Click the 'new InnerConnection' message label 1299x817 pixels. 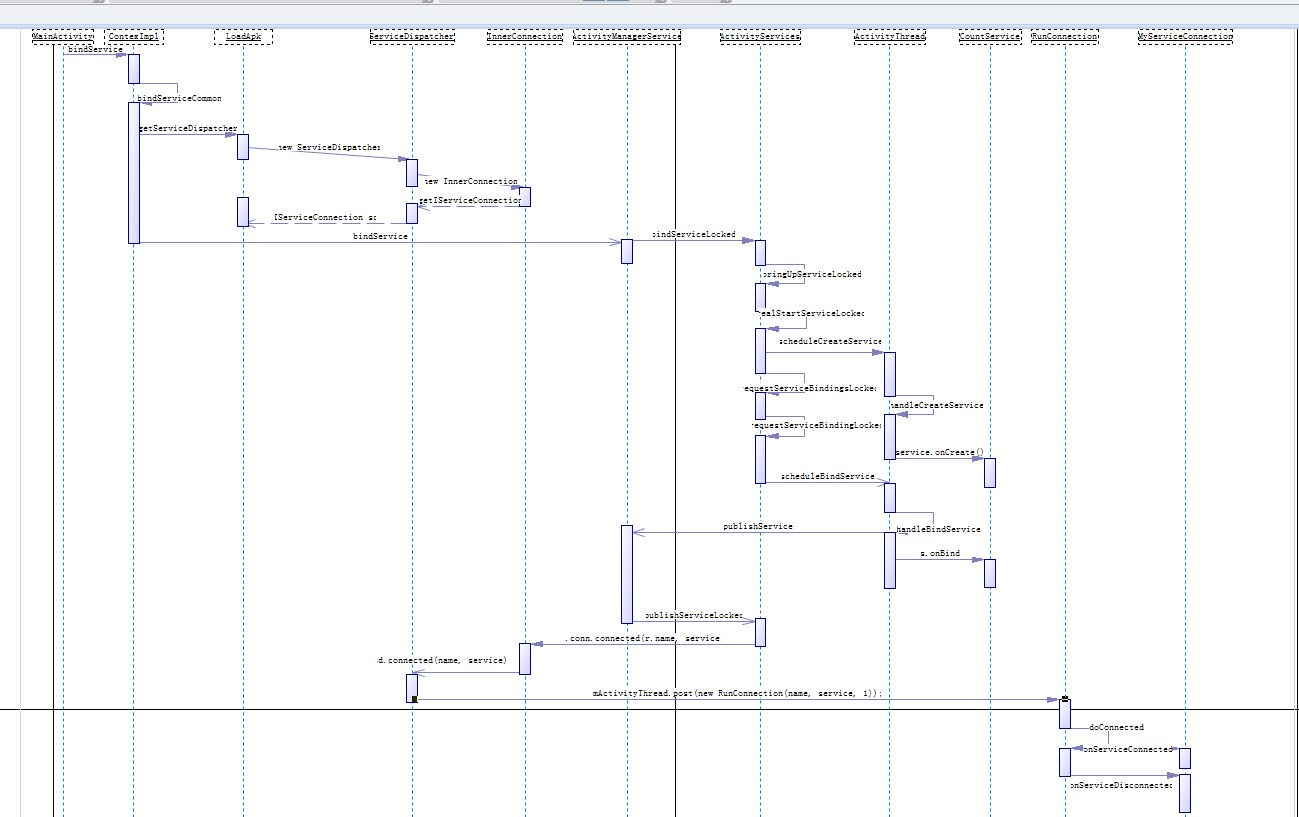471,182
